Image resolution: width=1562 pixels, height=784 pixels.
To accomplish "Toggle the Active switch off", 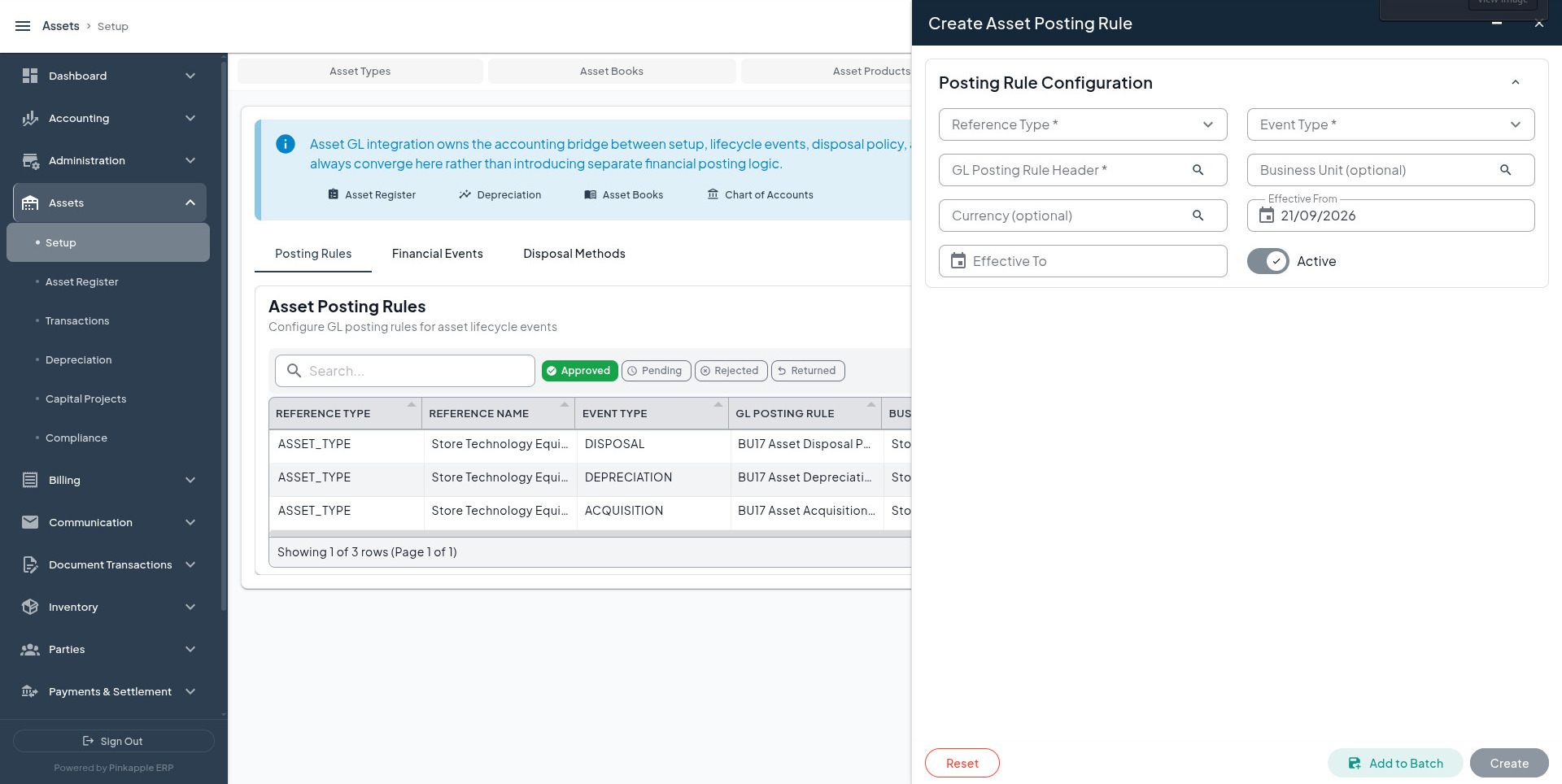I will click(1267, 261).
